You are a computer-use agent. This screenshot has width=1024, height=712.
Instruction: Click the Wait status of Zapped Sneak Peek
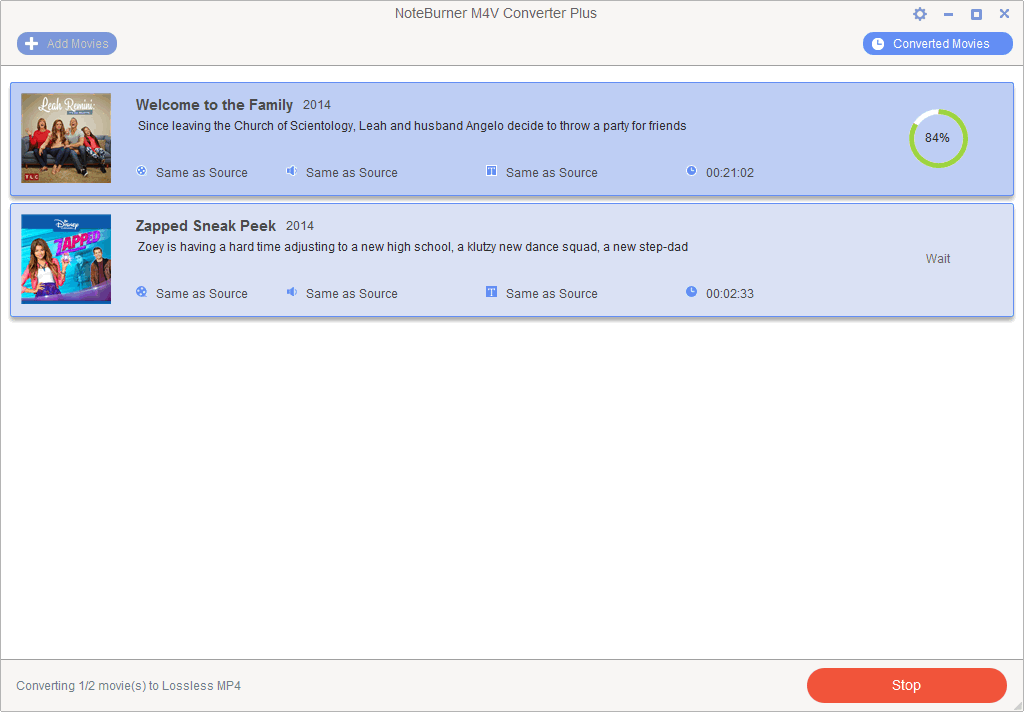pos(938,259)
